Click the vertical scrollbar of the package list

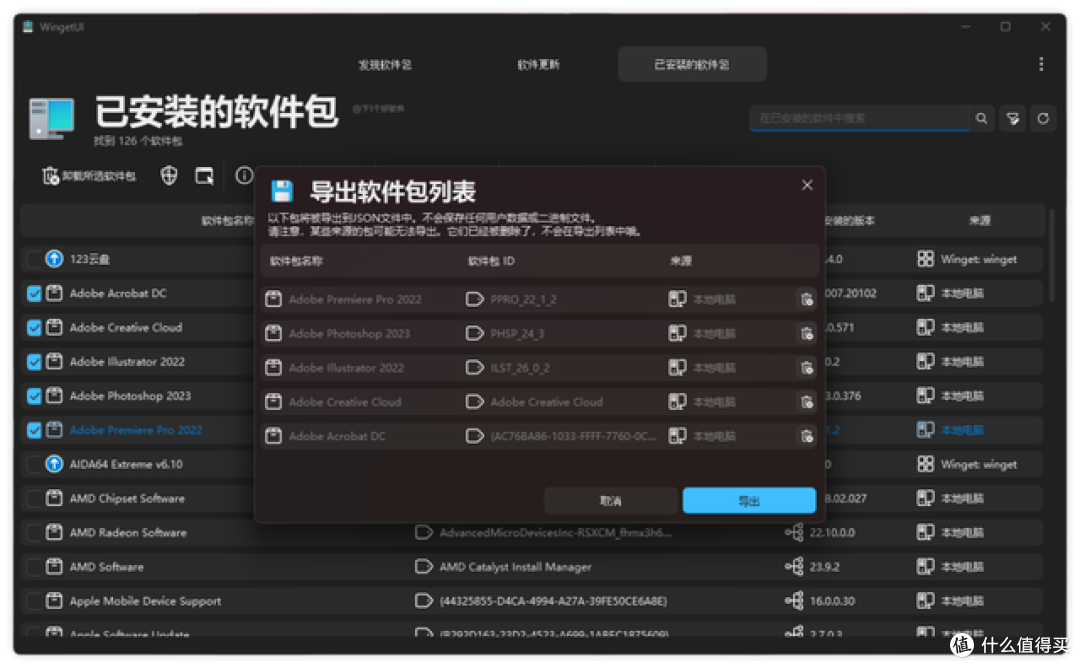1051,255
